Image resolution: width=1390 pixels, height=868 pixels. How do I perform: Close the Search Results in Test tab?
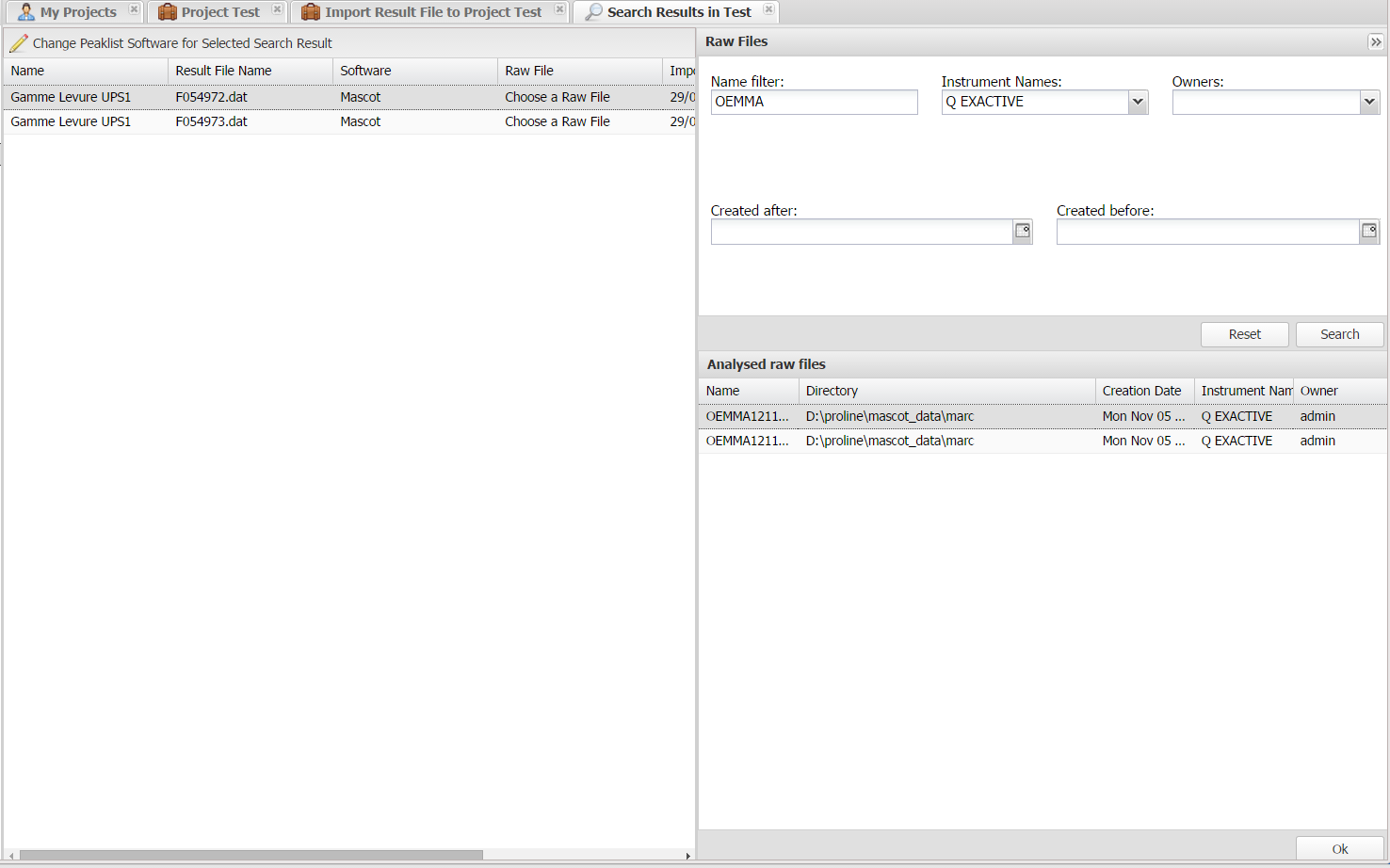(x=768, y=9)
